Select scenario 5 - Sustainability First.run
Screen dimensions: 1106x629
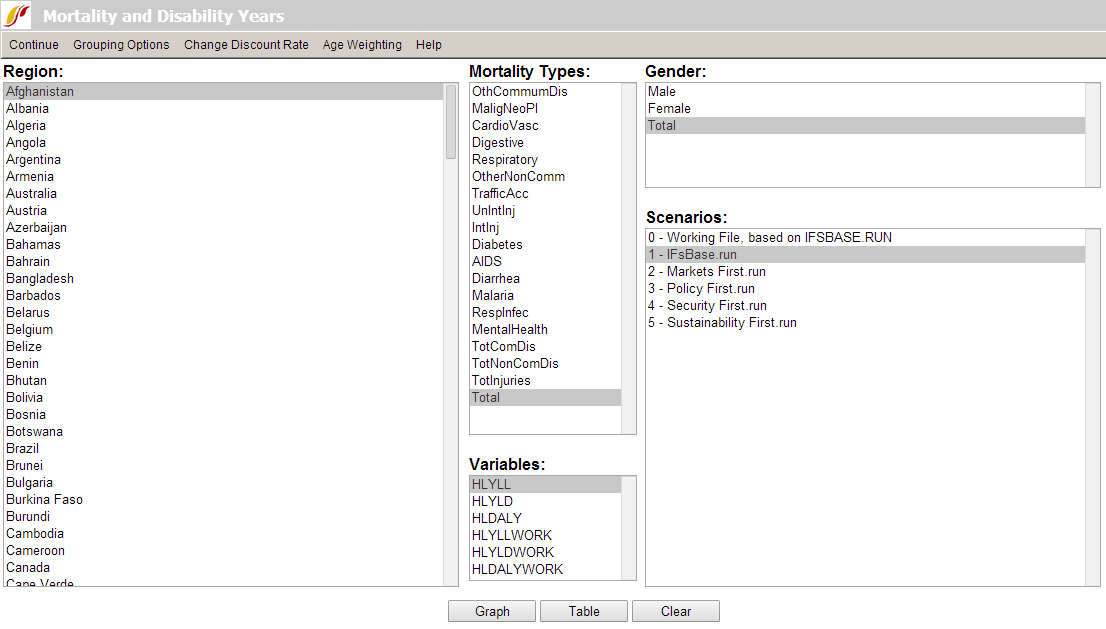[722, 323]
